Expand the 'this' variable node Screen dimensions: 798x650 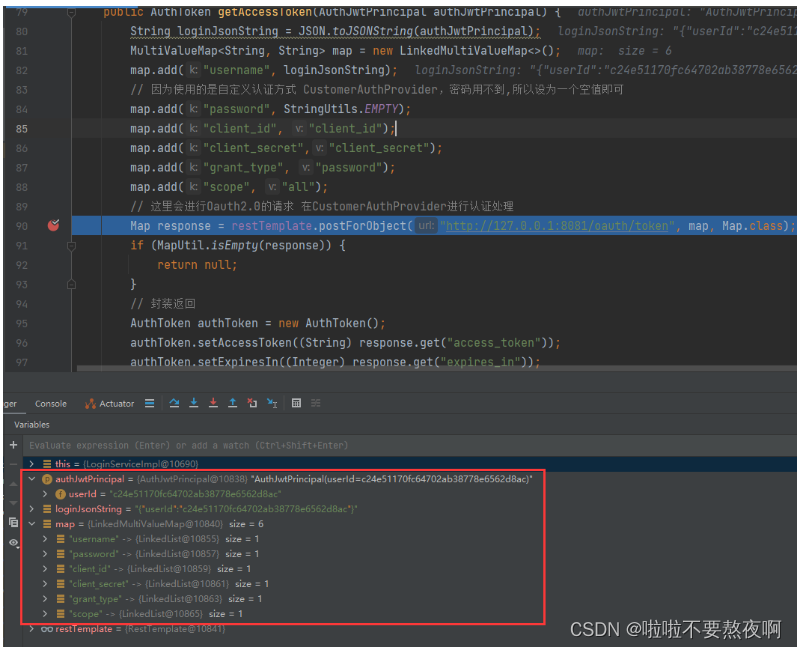32,464
